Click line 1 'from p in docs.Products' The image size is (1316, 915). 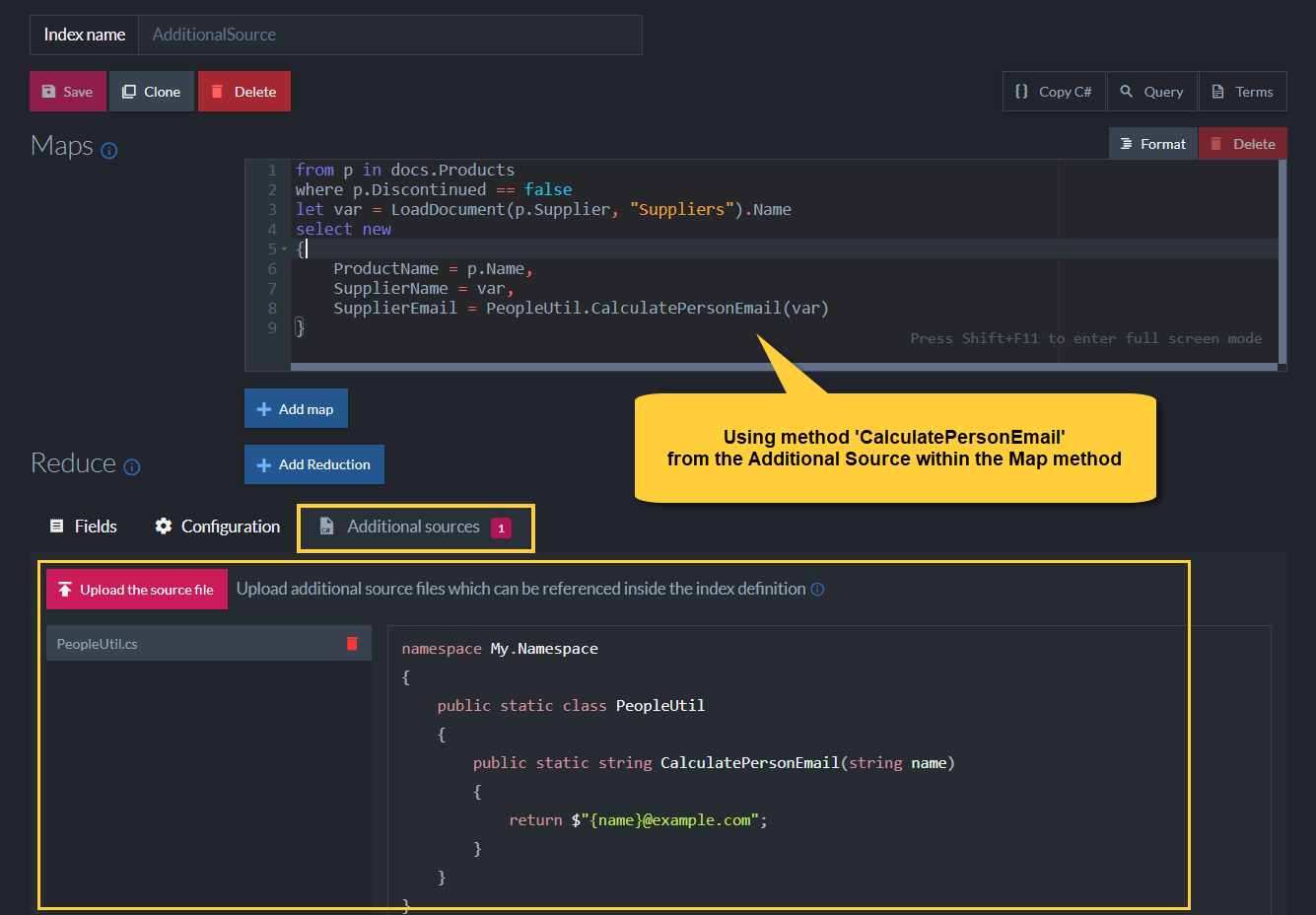pos(405,170)
